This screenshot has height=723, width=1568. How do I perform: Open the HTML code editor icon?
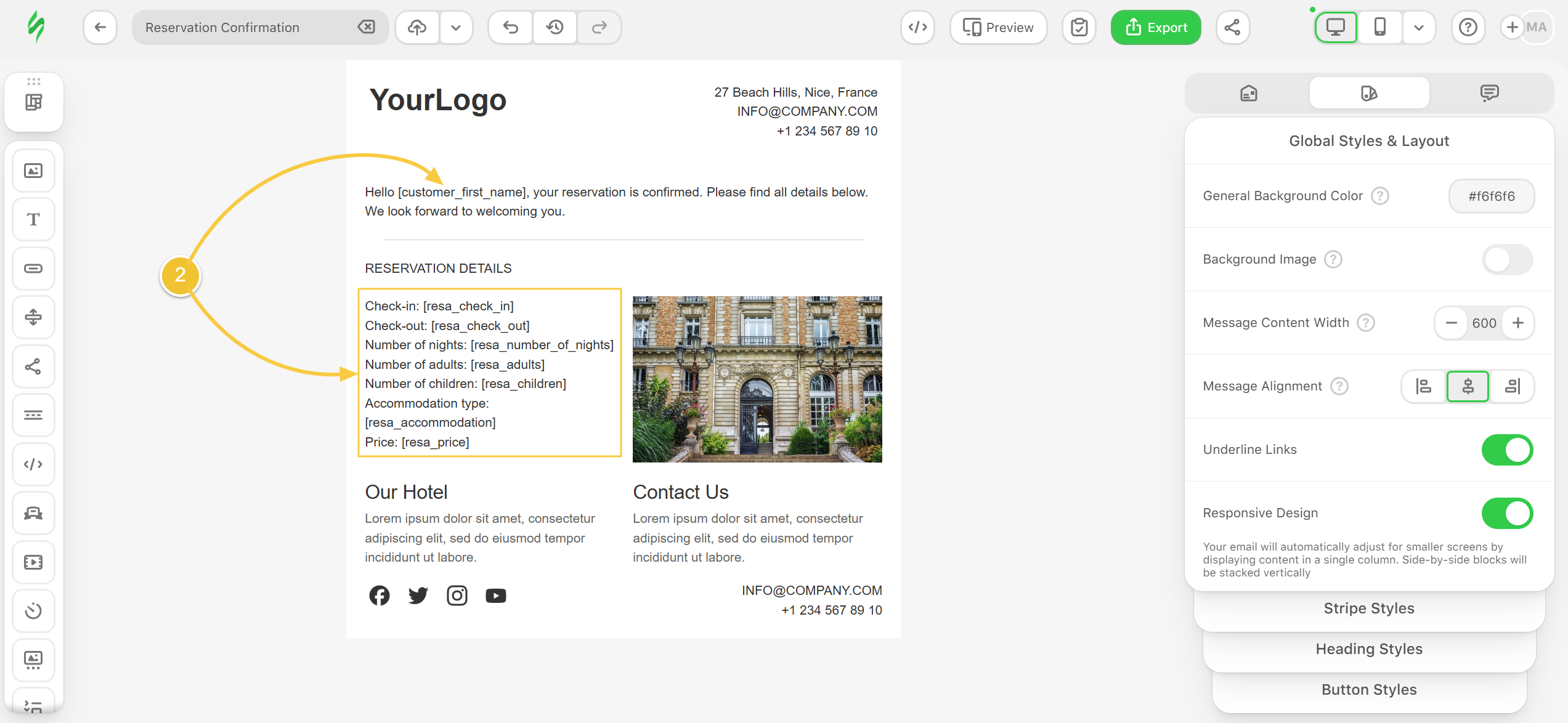click(x=917, y=27)
